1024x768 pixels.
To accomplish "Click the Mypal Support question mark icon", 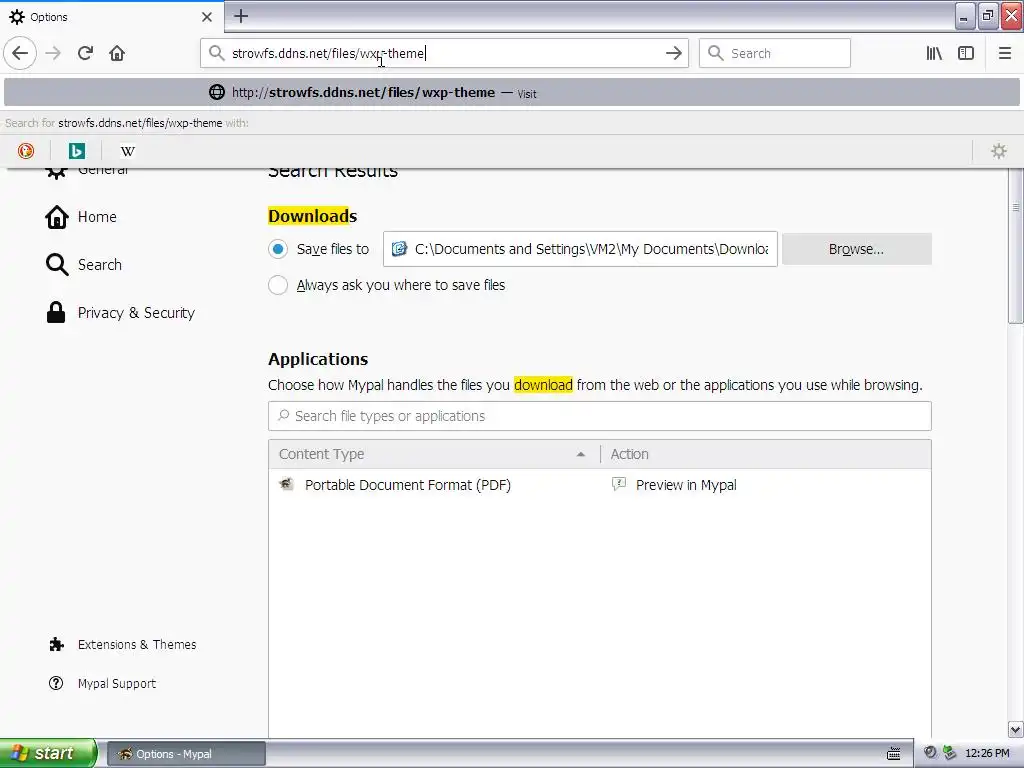I will [56, 683].
